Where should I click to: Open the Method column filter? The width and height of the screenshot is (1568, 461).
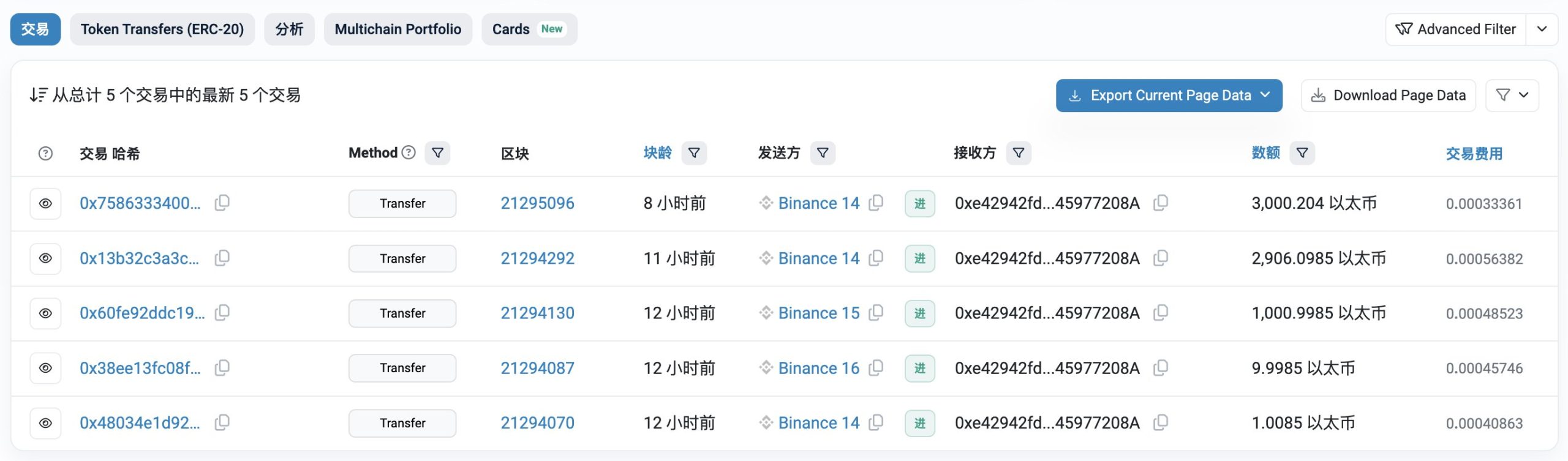click(x=437, y=152)
